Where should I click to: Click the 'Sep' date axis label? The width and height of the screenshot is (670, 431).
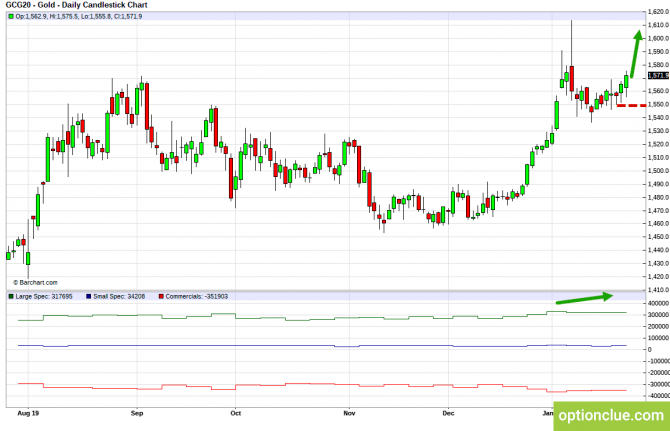(x=137, y=413)
